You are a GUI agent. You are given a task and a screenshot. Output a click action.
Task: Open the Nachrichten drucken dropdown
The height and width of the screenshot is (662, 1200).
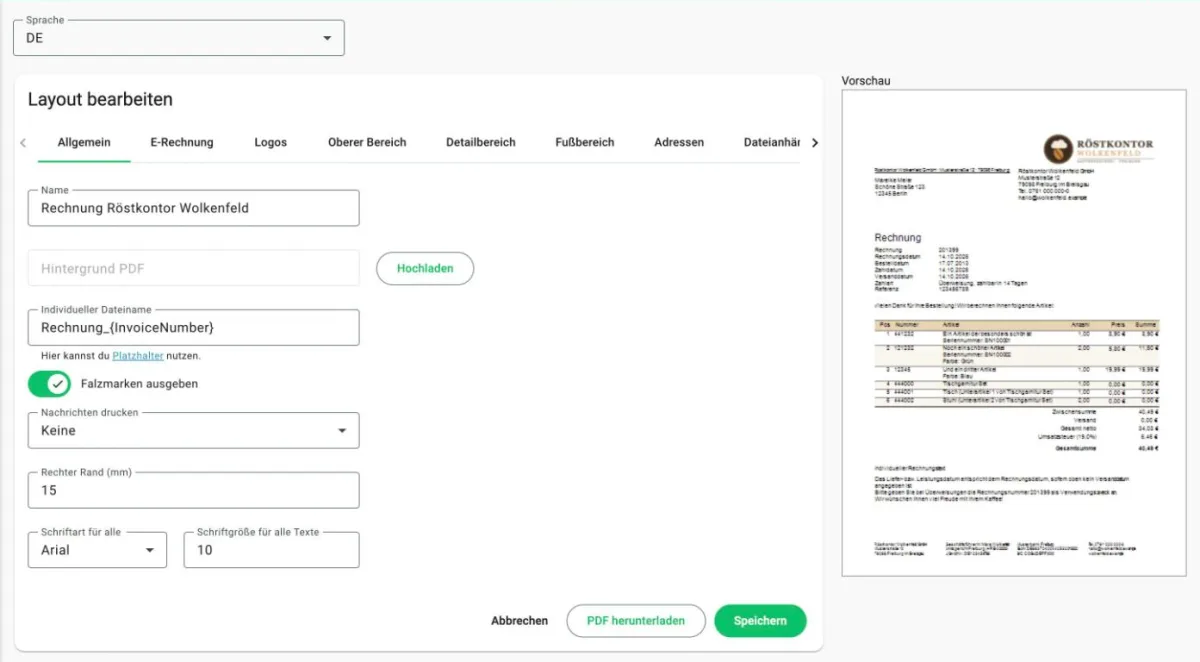193,430
